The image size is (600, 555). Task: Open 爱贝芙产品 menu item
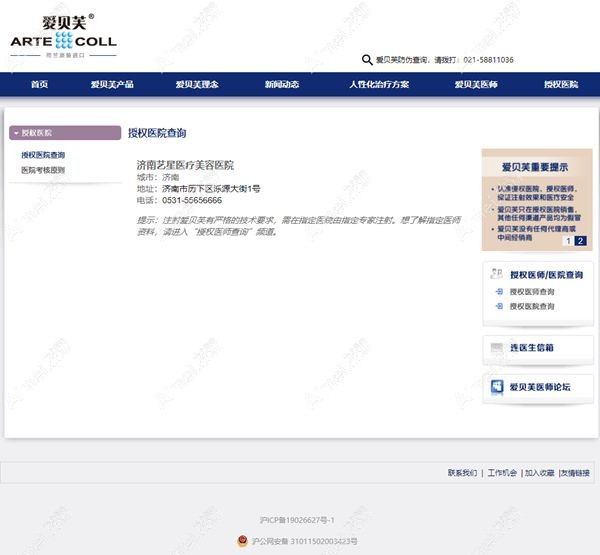coord(112,85)
